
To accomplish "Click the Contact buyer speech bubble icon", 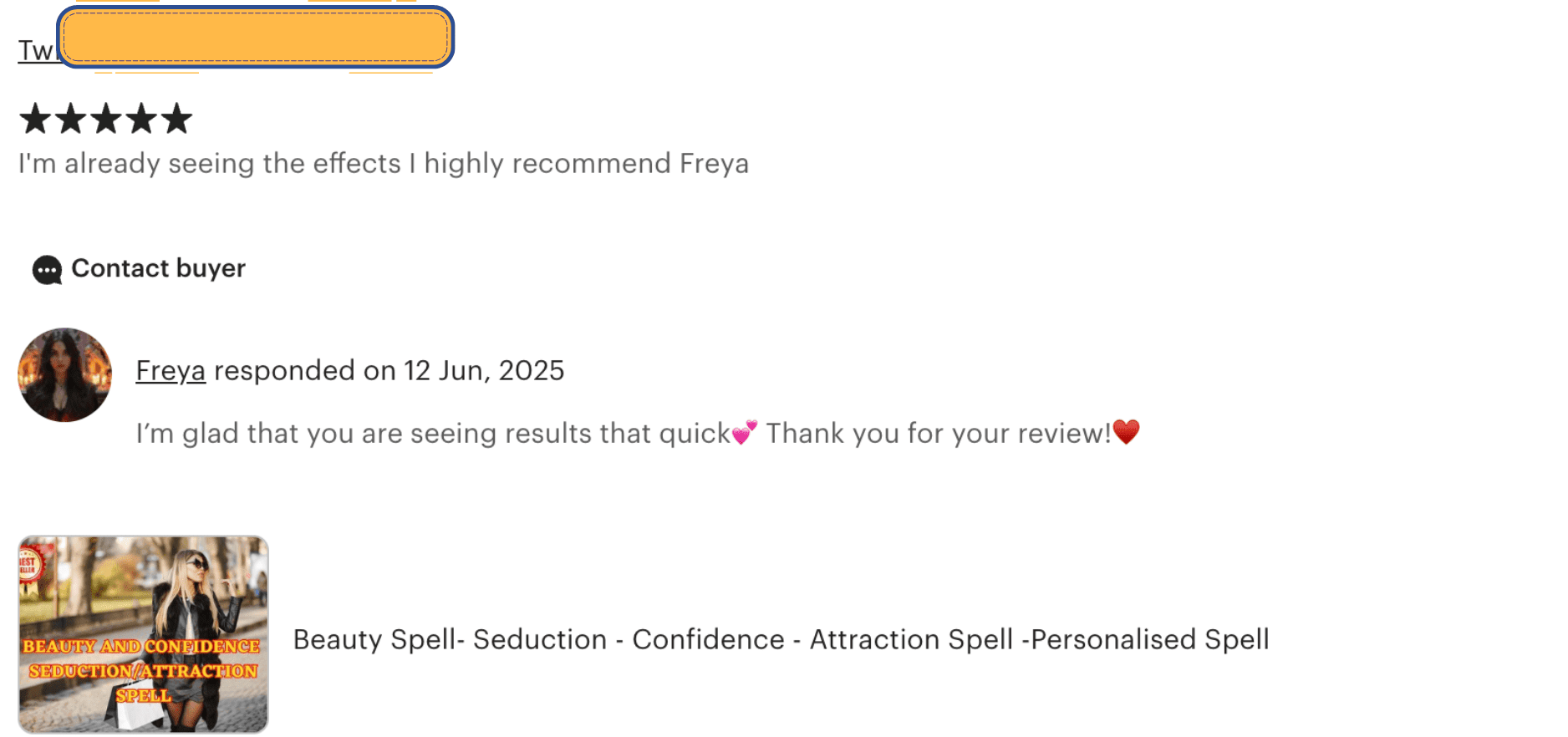I will coord(47,270).
